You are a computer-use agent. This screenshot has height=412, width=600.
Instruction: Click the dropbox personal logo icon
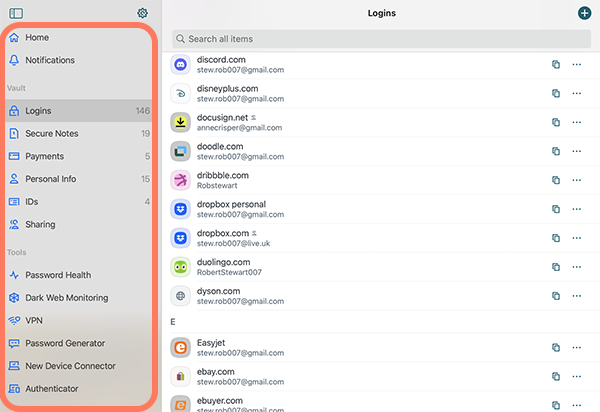click(180, 209)
